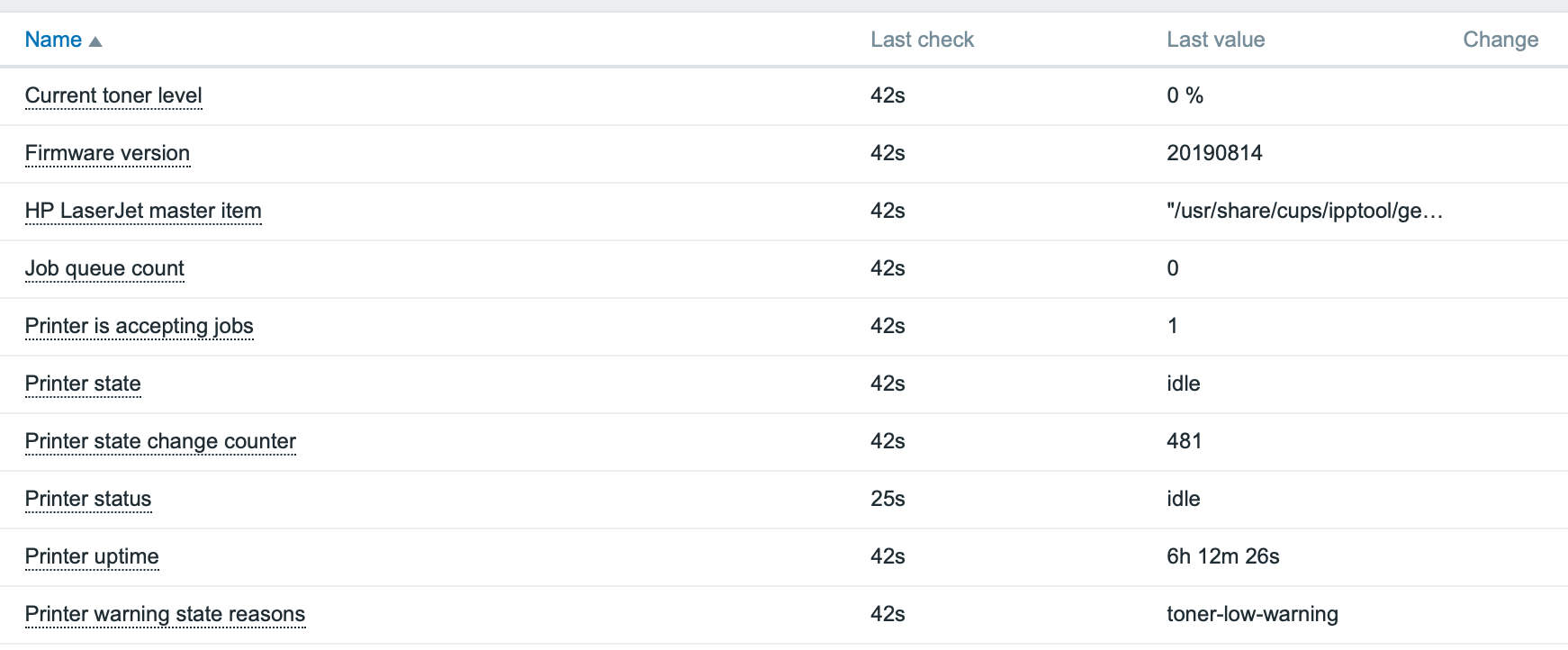Open the Current toner level item

113,95
